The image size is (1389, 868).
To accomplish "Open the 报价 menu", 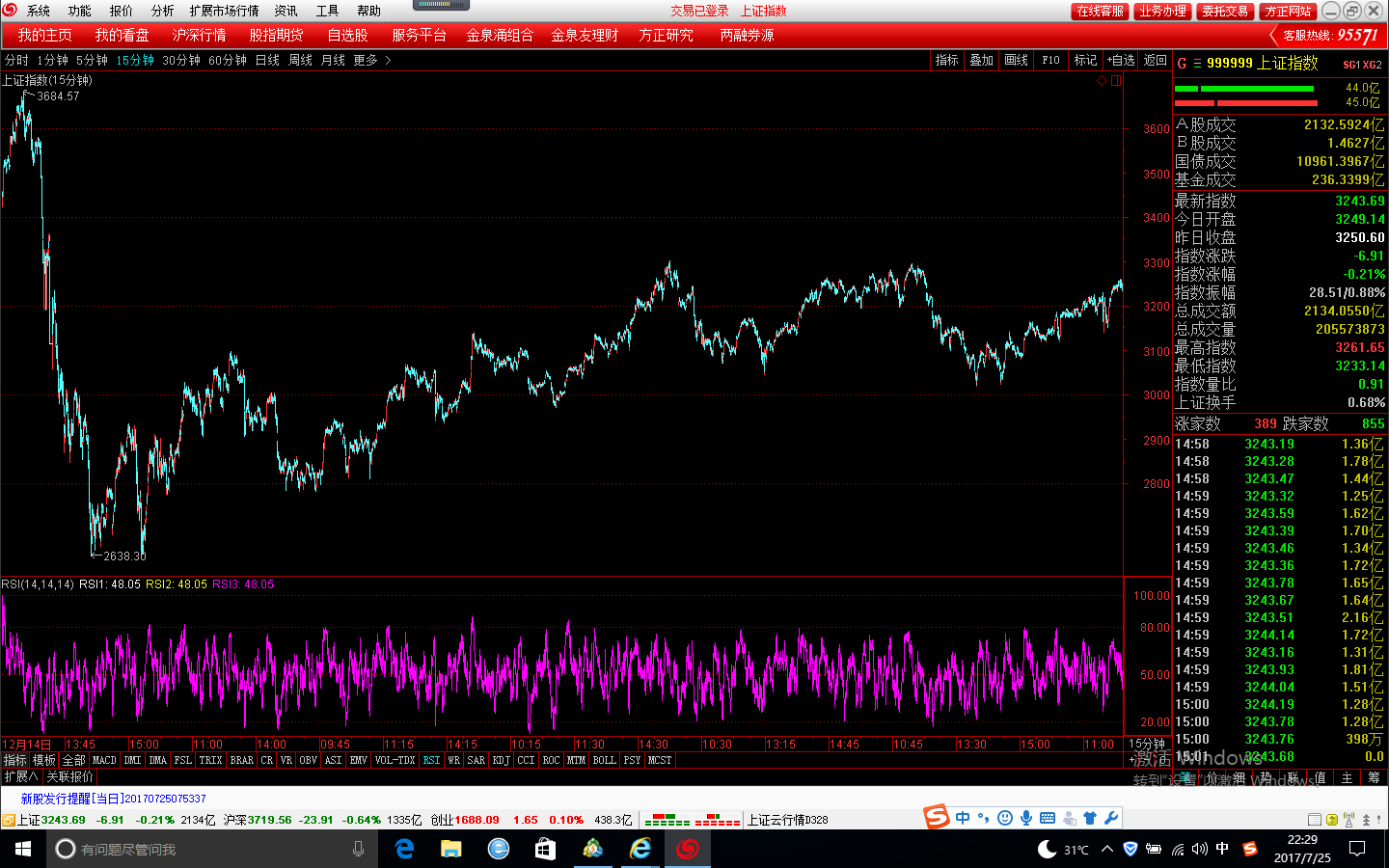I will pyautogui.click(x=121, y=11).
